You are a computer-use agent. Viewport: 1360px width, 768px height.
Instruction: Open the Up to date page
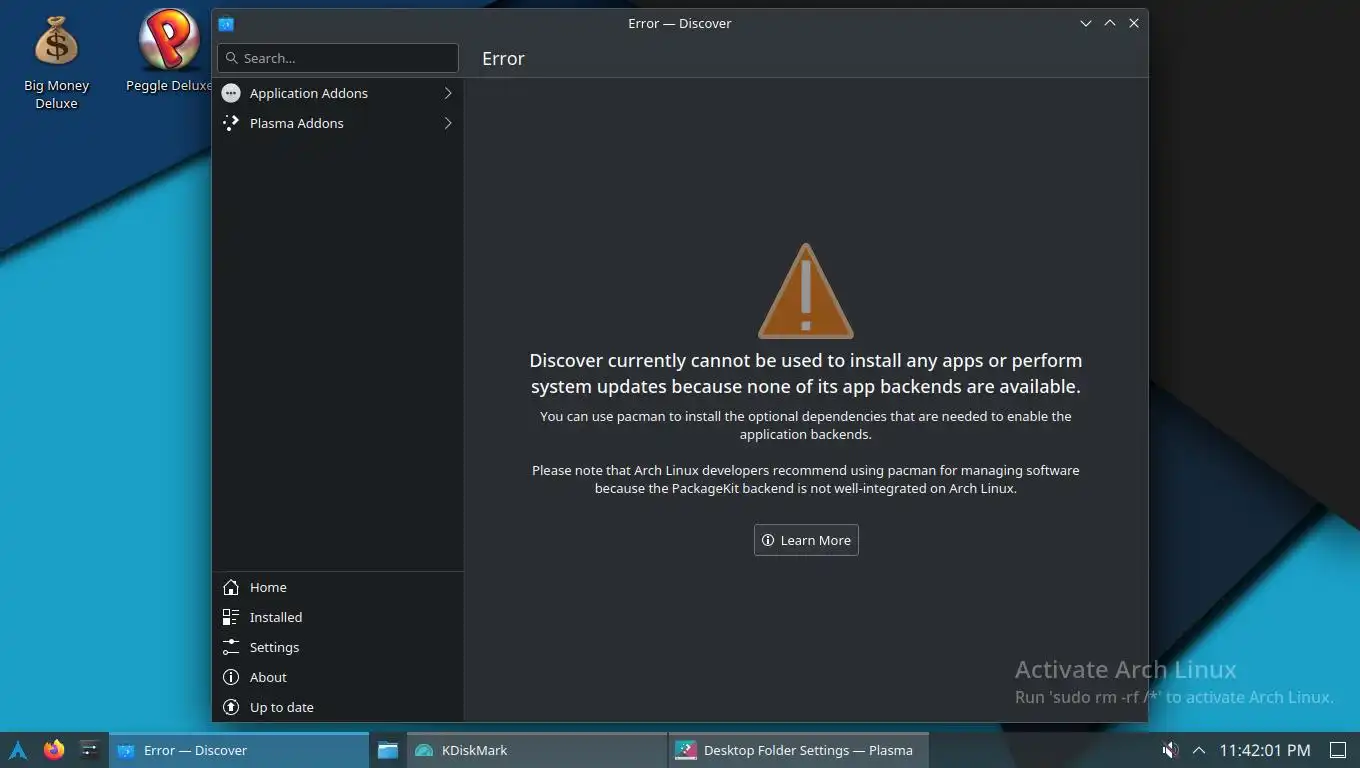(338, 707)
